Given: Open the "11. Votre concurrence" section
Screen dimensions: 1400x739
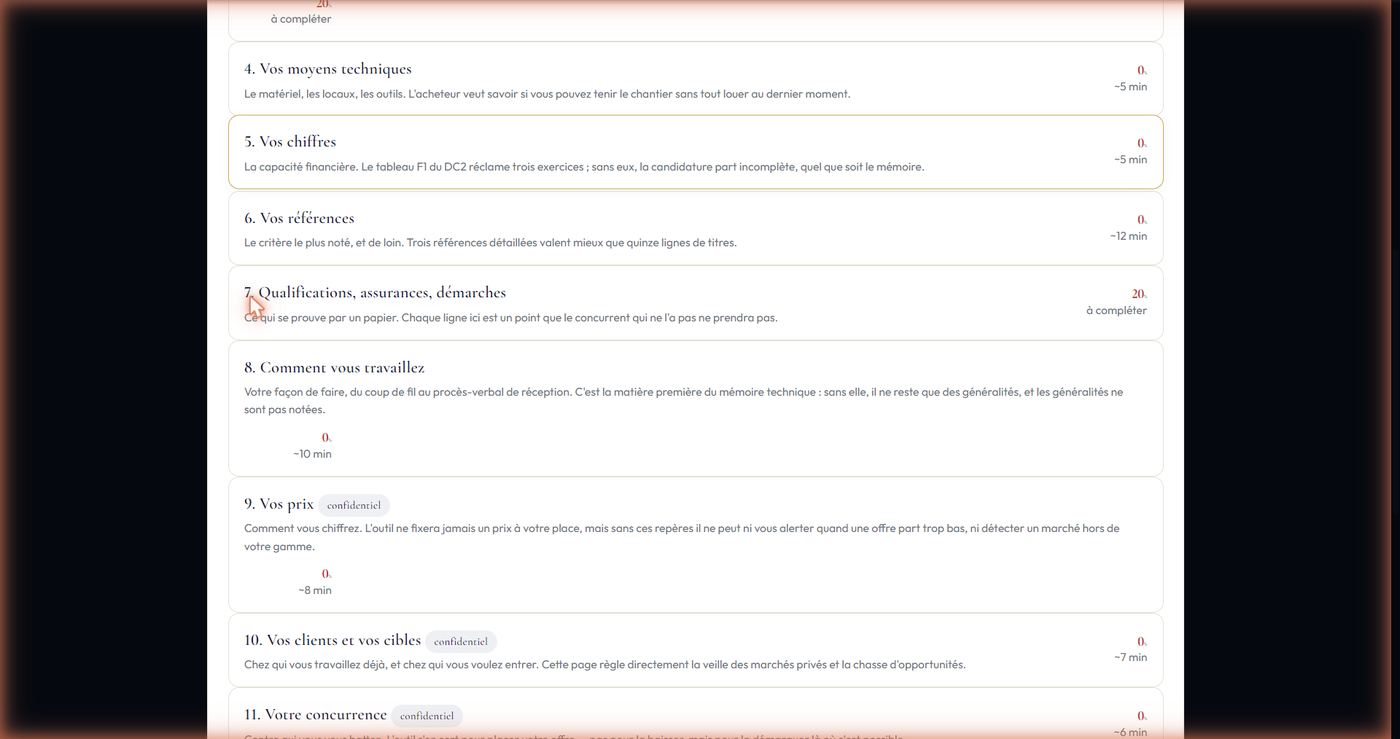Looking at the screenshot, I should 695,714.
